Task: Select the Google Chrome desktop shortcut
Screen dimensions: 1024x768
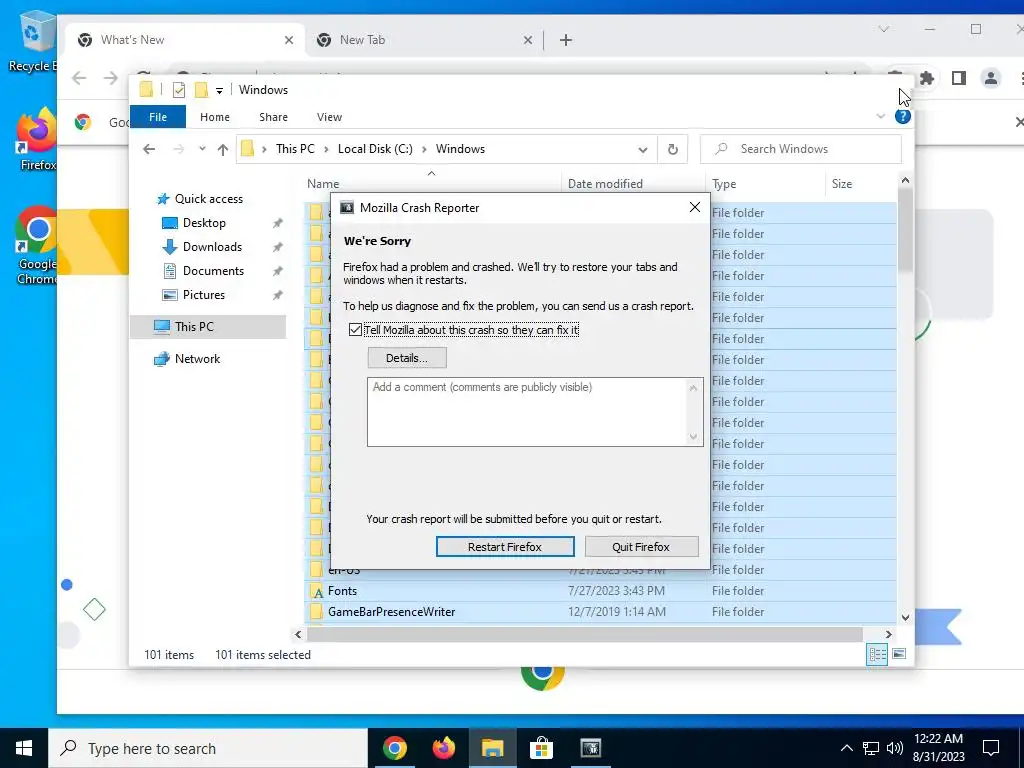Action: (37, 245)
